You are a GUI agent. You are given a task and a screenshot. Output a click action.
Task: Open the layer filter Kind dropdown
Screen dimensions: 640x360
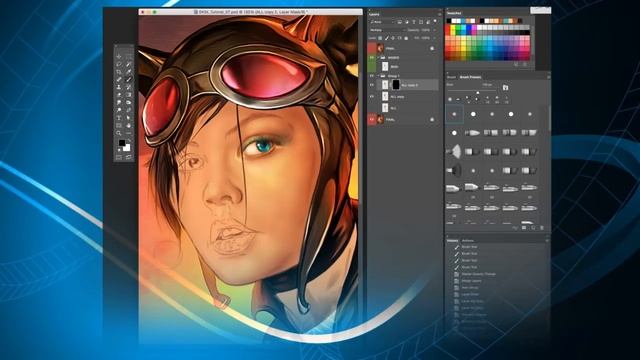(x=382, y=22)
